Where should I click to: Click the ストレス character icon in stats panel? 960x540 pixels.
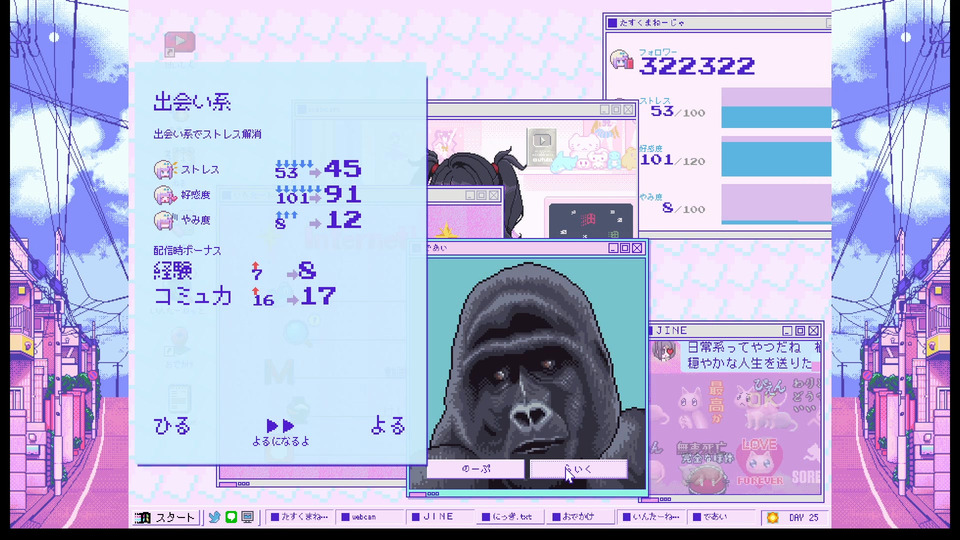[165, 169]
